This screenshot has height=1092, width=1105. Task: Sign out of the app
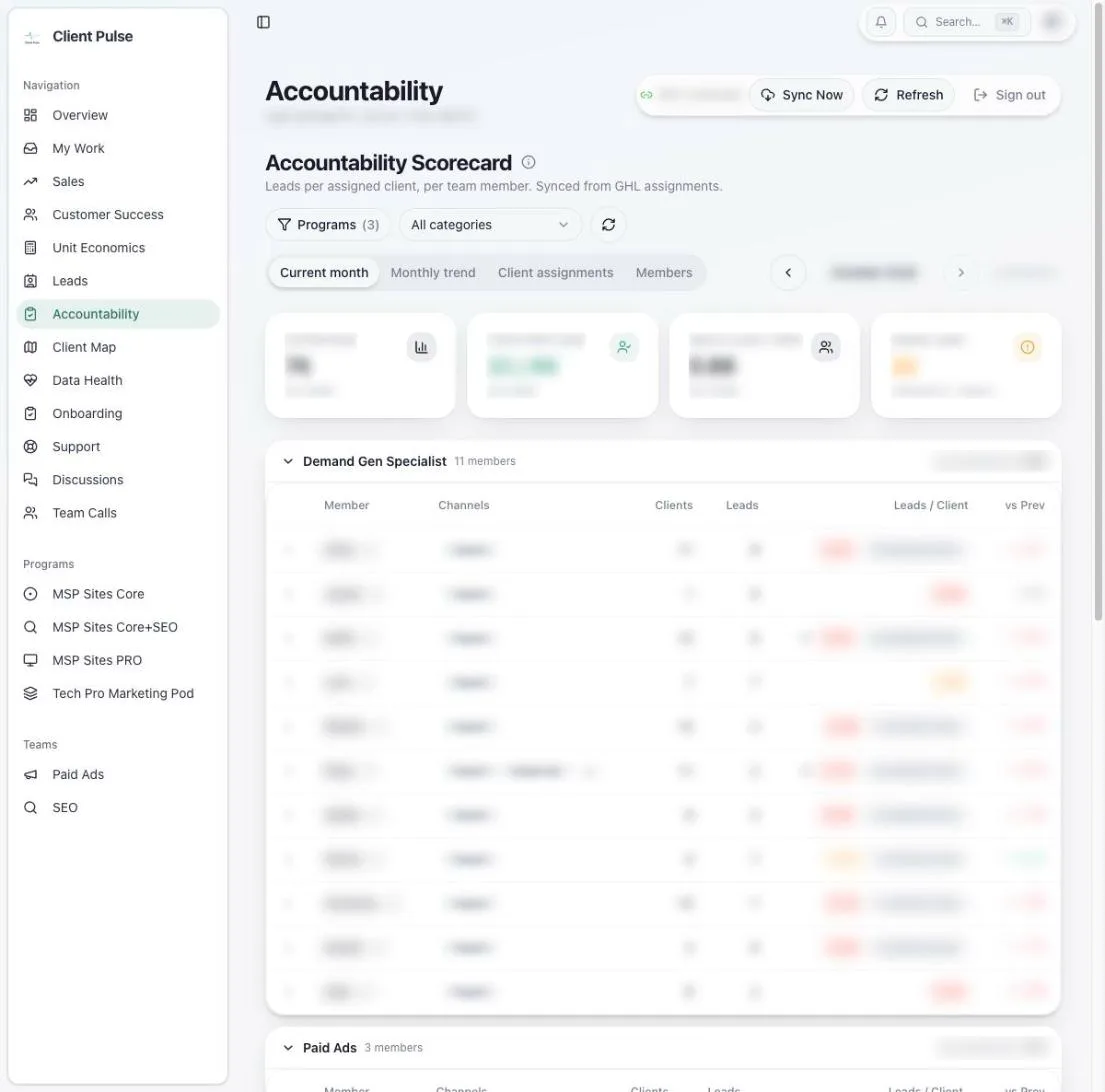pyautogui.click(x=1009, y=95)
